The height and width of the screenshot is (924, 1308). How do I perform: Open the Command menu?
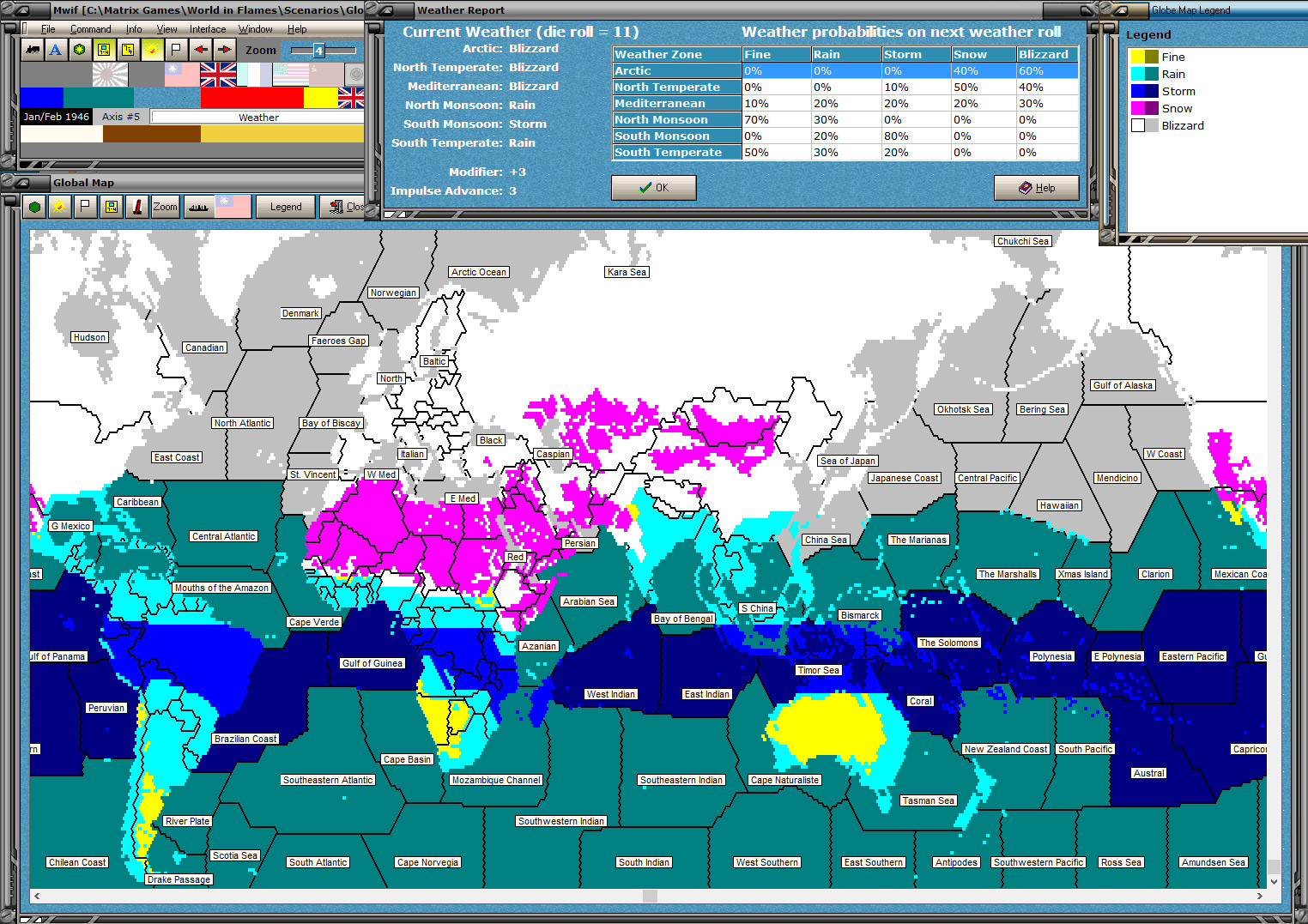[91, 29]
